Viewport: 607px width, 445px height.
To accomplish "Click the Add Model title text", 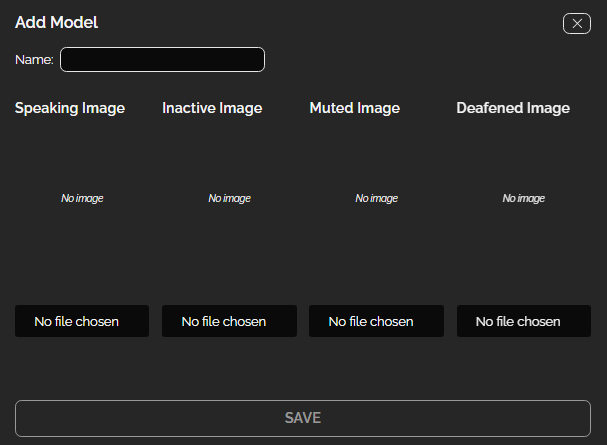I will pos(57,22).
